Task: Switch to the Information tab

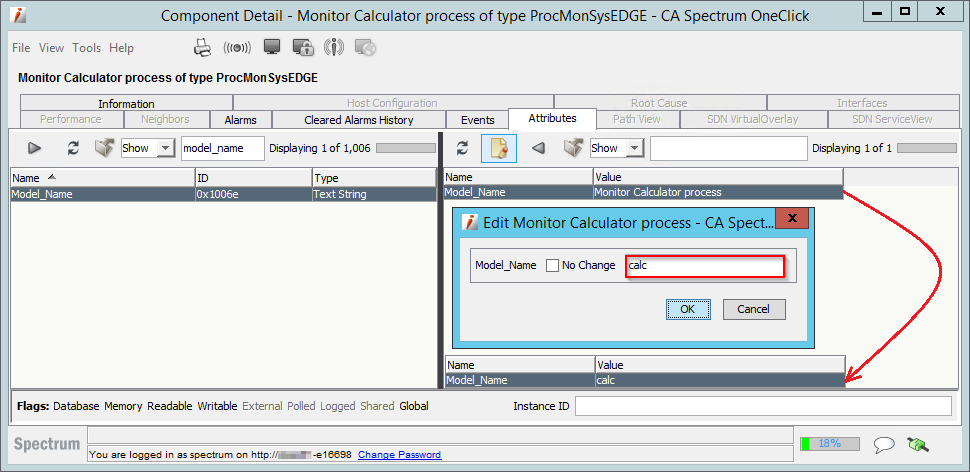Action: coord(126,103)
